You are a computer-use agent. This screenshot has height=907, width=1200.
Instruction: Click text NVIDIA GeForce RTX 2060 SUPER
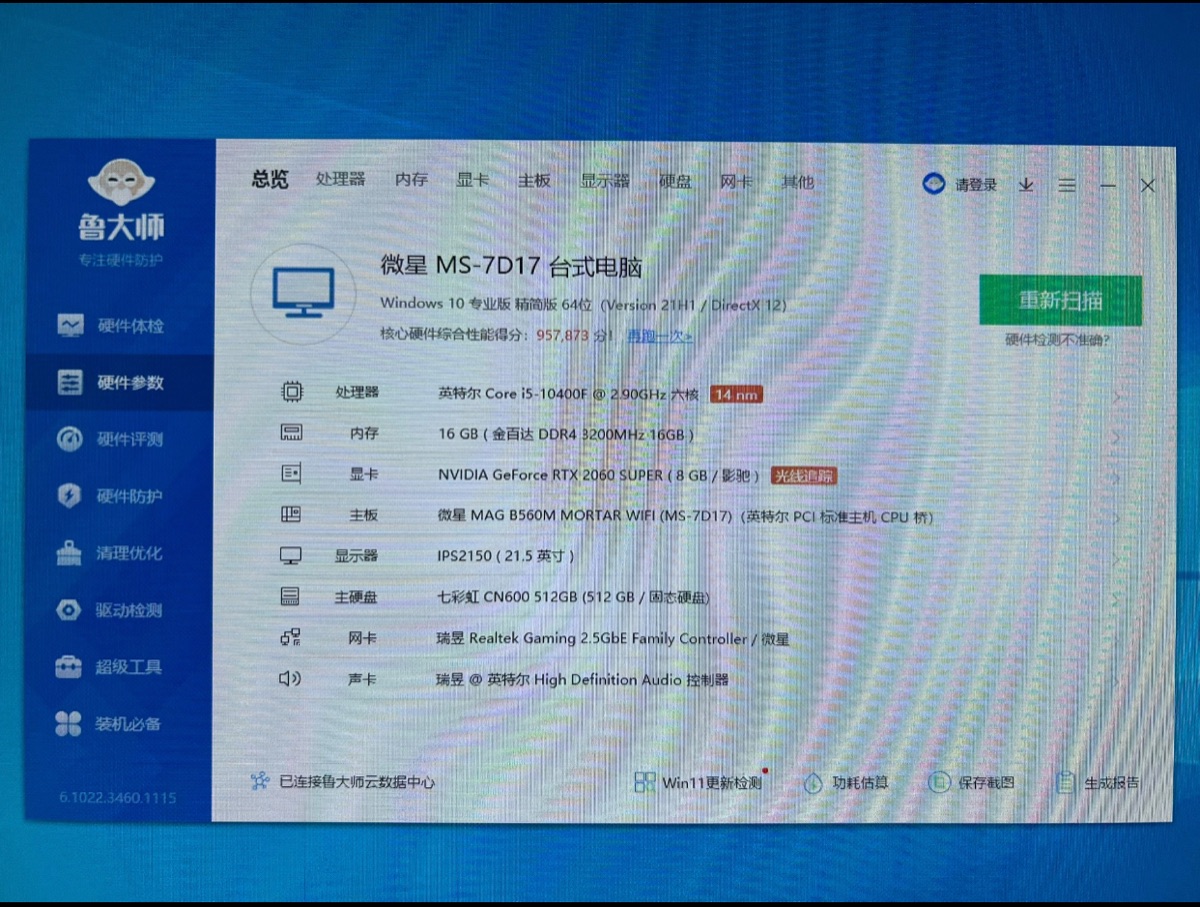[550, 475]
